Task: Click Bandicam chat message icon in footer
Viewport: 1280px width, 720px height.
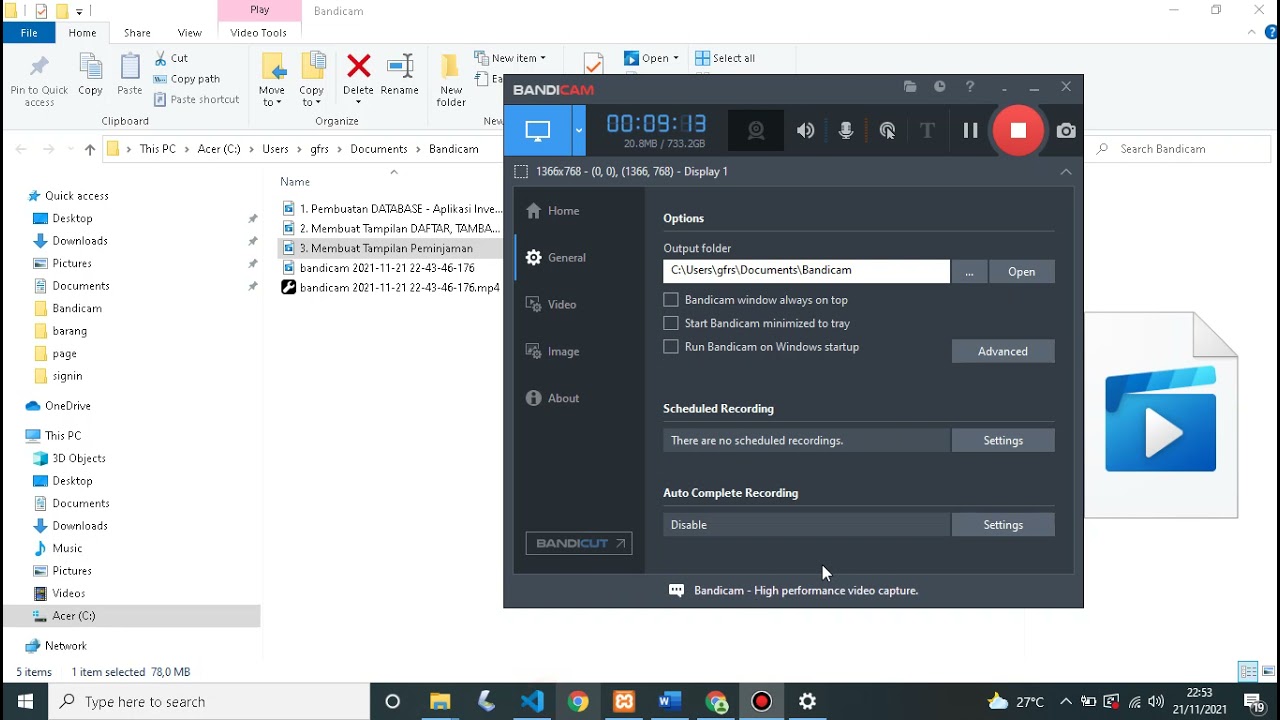Action: [676, 591]
